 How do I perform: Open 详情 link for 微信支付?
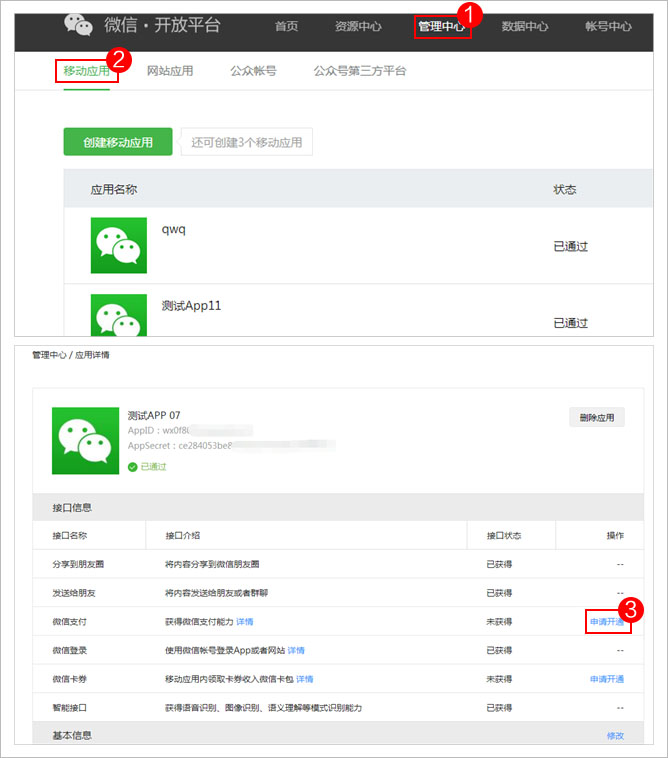coord(245,622)
